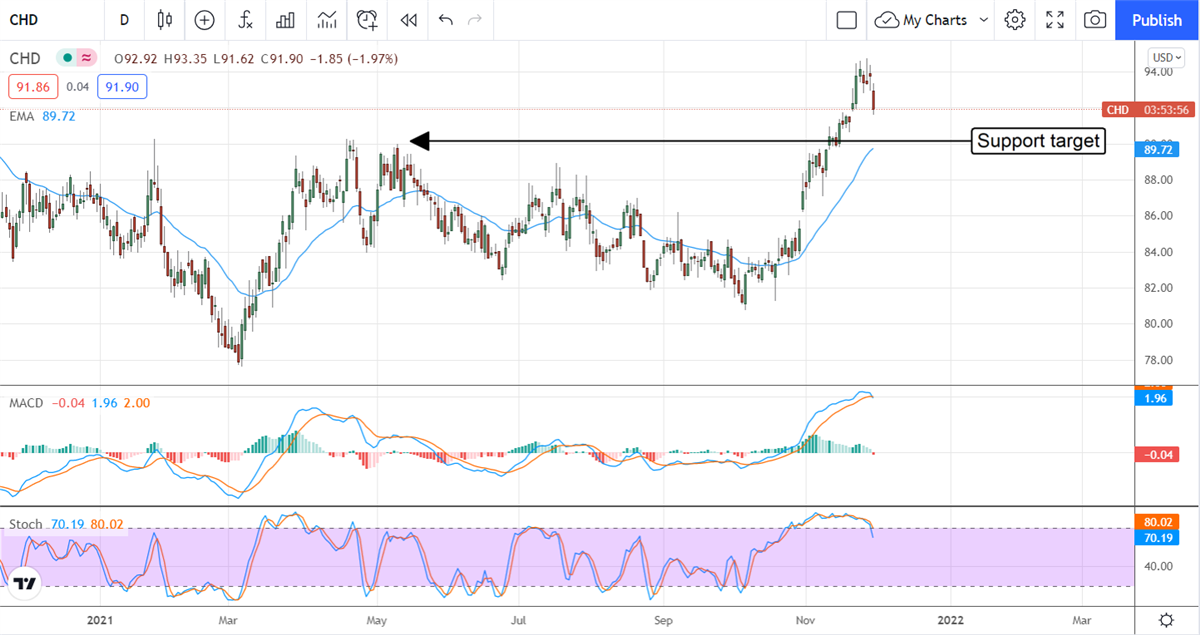Click the 91.90 buy price button
The image size is (1200, 635).
click(x=123, y=88)
